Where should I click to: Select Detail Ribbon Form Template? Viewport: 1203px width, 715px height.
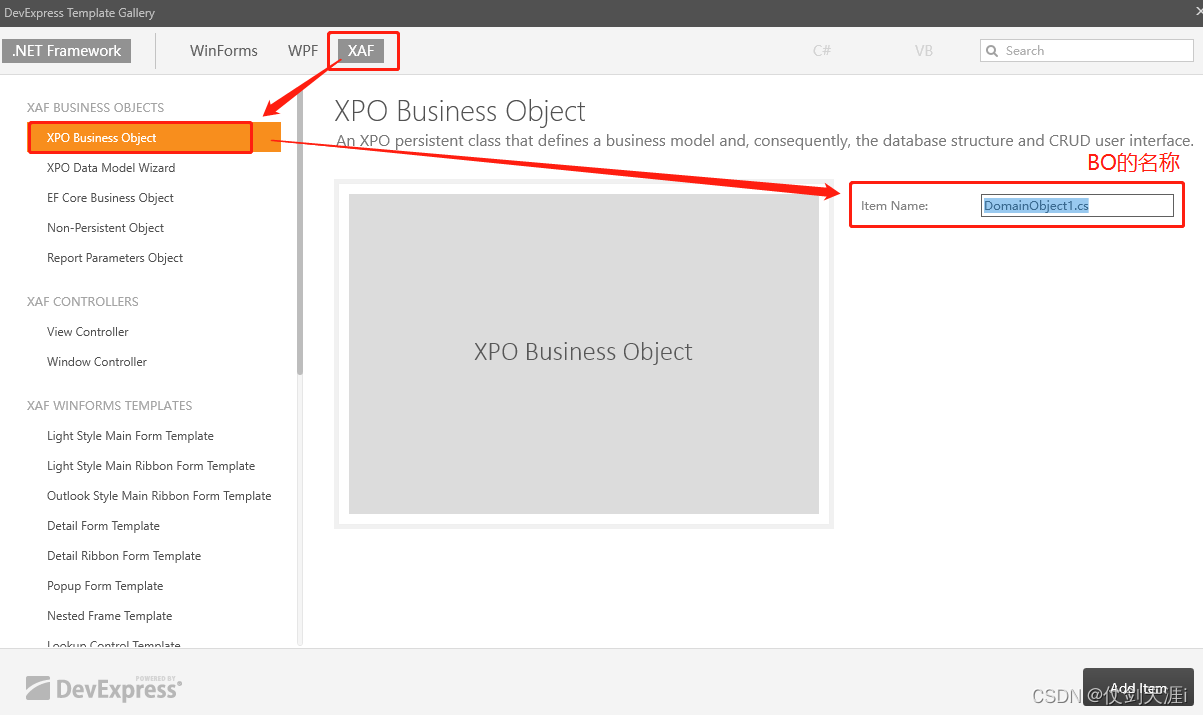(124, 556)
